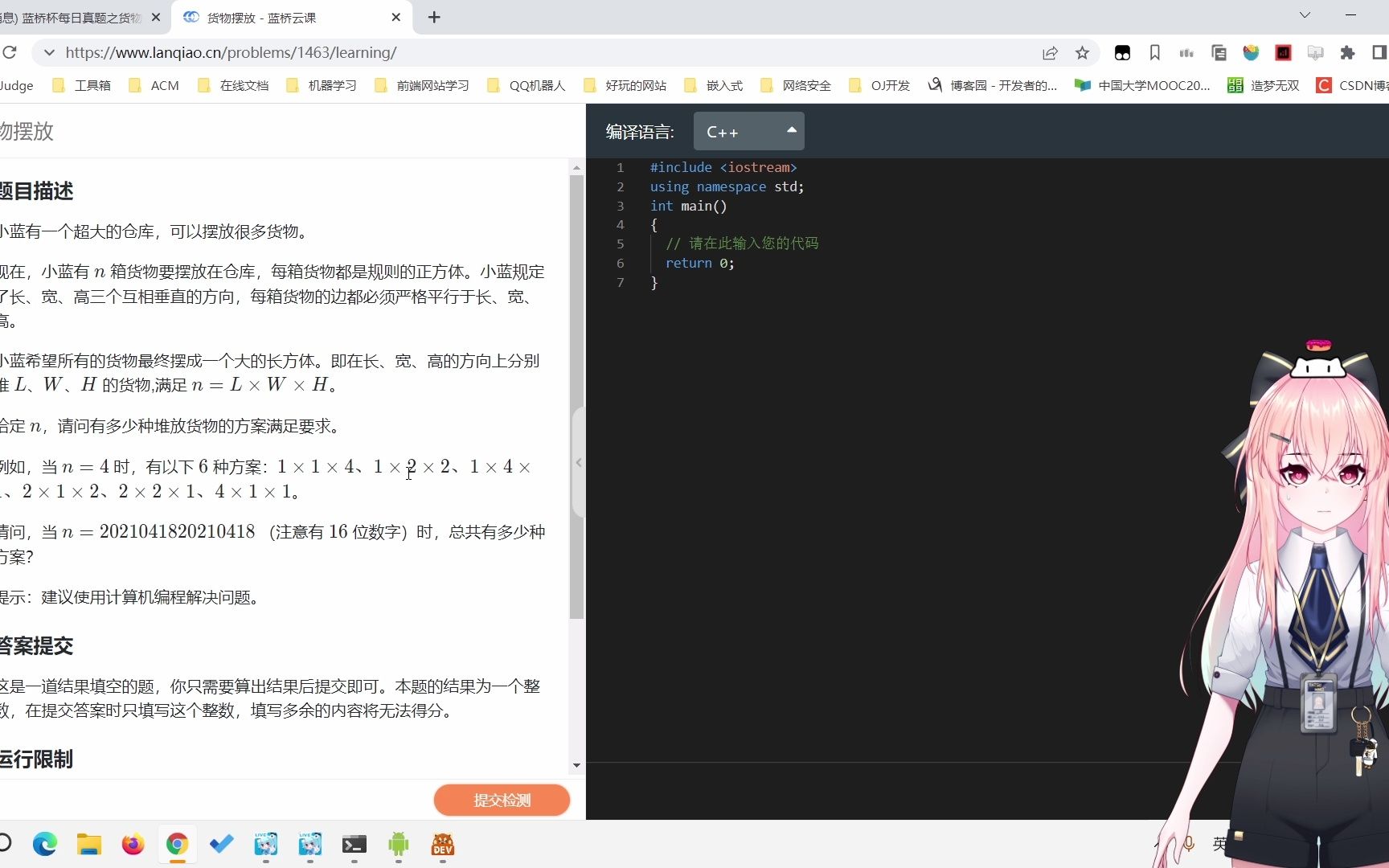Launch Firefox from the taskbar
The image size is (1389, 868).
click(x=133, y=844)
